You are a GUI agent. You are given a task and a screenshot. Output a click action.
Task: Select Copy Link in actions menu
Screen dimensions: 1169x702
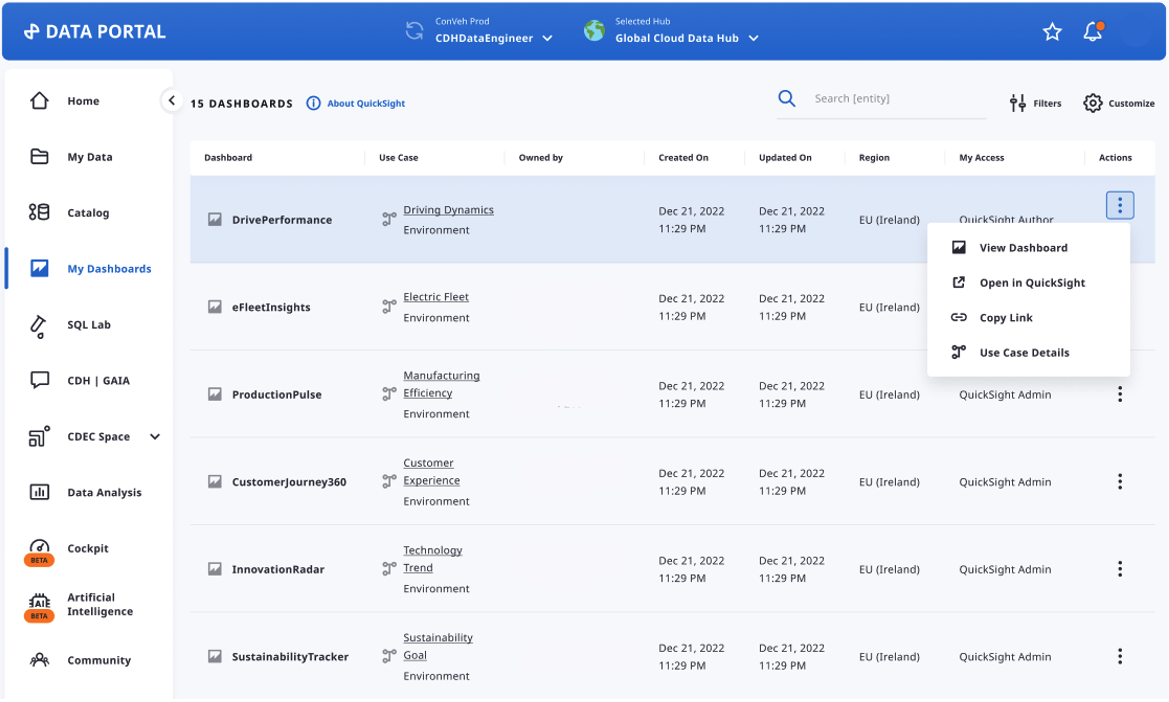pyautogui.click(x=1005, y=318)
